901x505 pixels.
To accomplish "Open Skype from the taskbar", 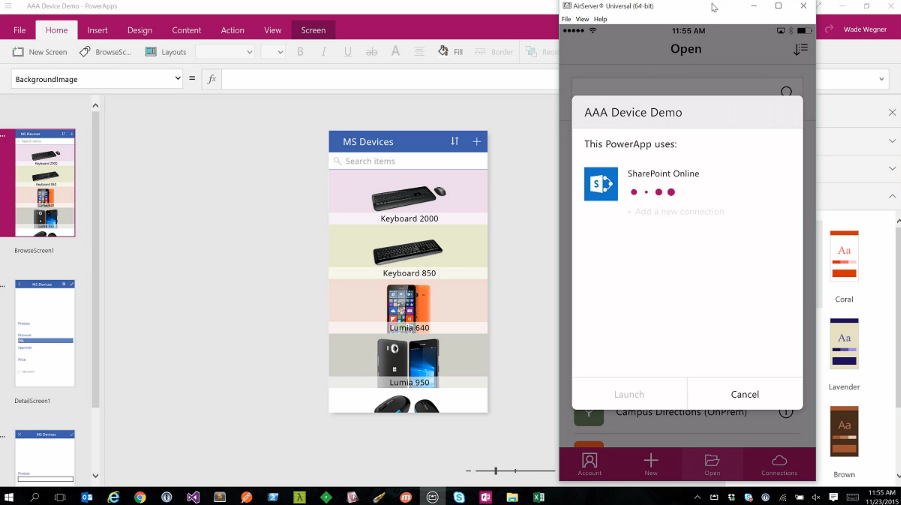I will pos(459,497).
